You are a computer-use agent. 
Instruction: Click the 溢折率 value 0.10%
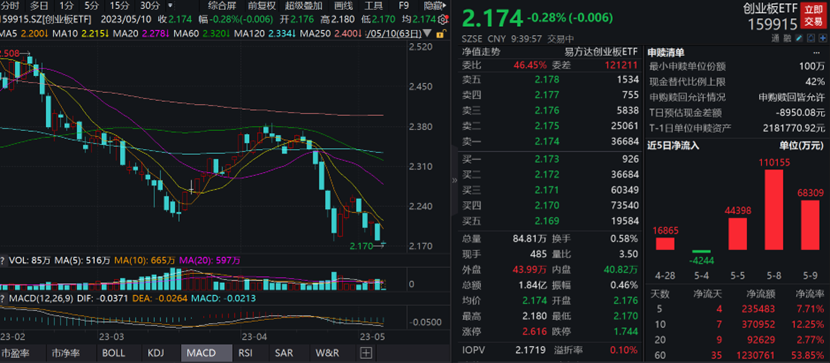(625, 349)
